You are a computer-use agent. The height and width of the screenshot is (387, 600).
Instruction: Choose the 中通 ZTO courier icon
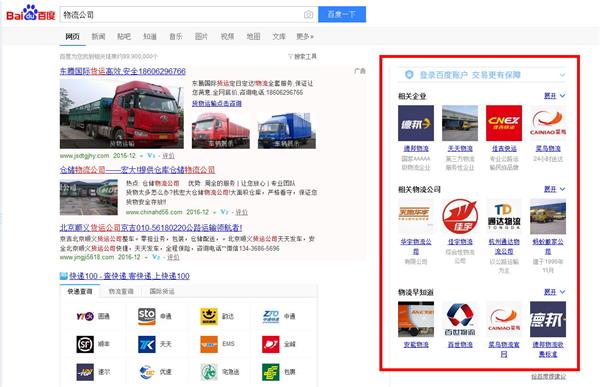click(271, 316)
